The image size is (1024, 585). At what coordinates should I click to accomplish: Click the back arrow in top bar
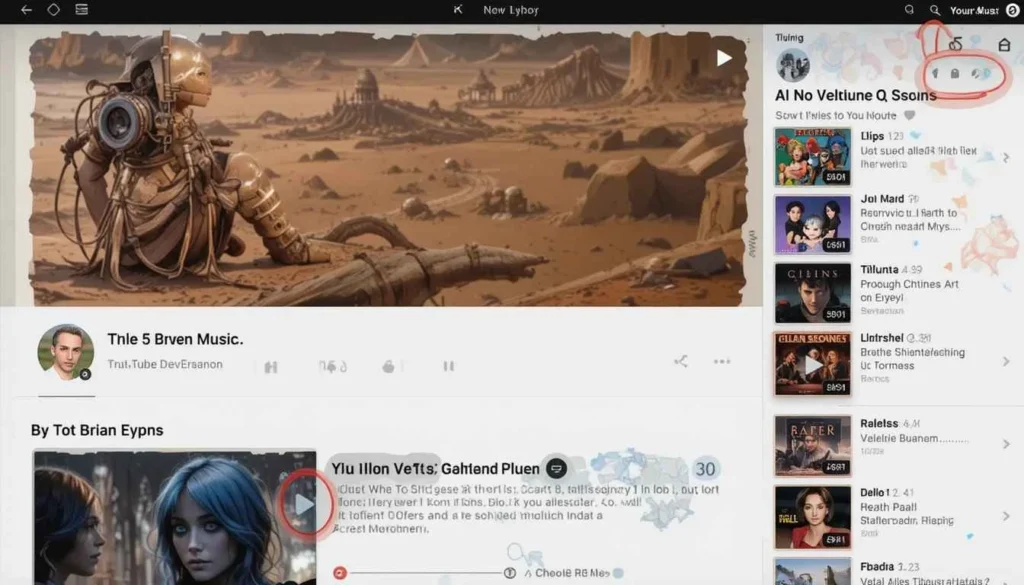(26, 10)
